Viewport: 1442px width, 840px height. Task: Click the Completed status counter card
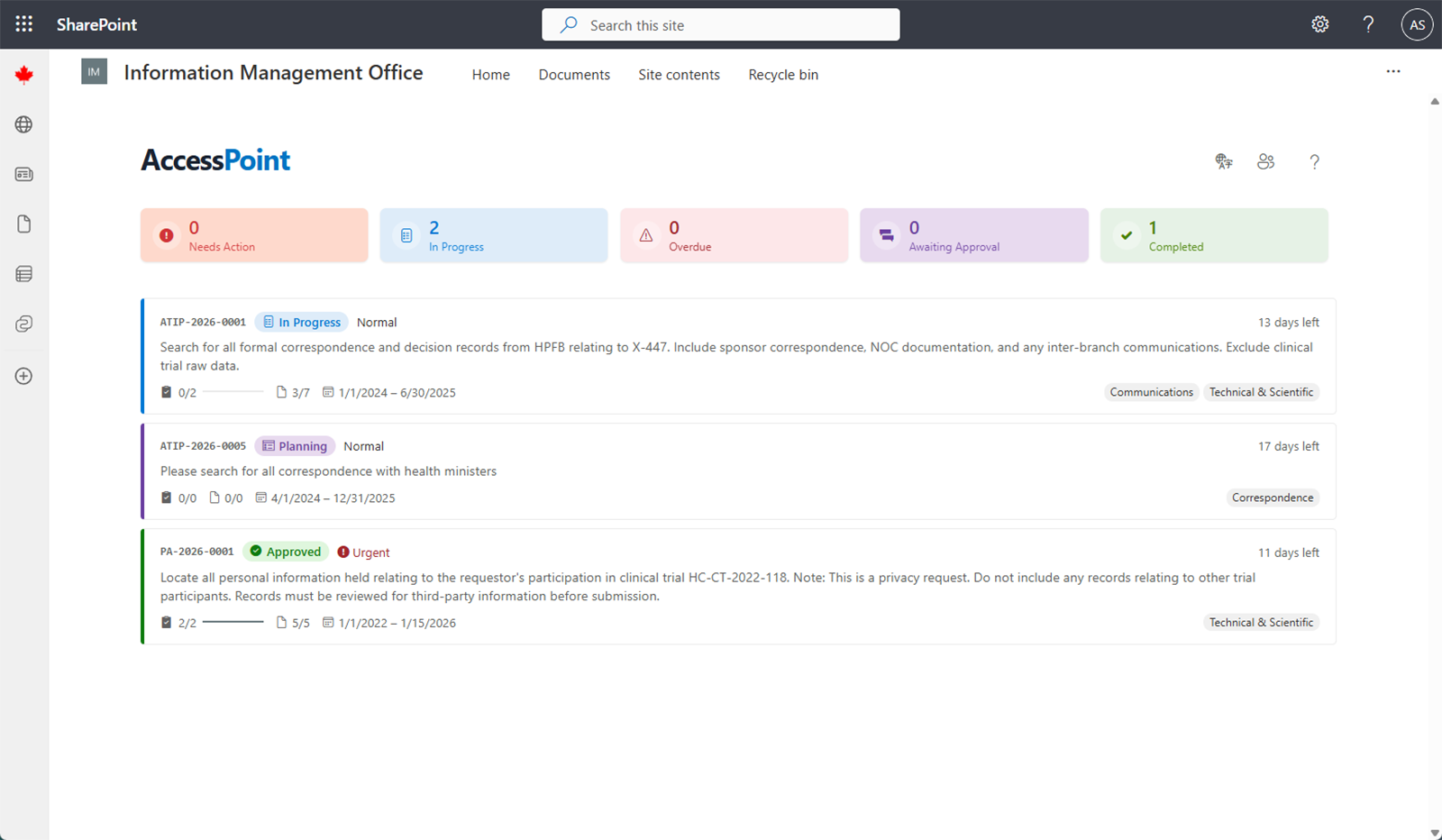1214,235
